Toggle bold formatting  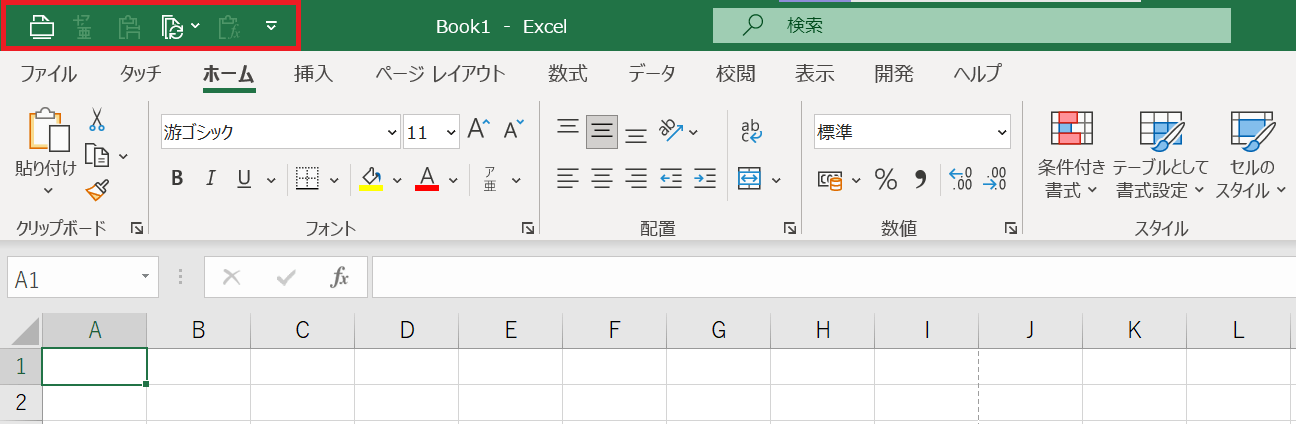pyautogui.click(x=177, y=179)
